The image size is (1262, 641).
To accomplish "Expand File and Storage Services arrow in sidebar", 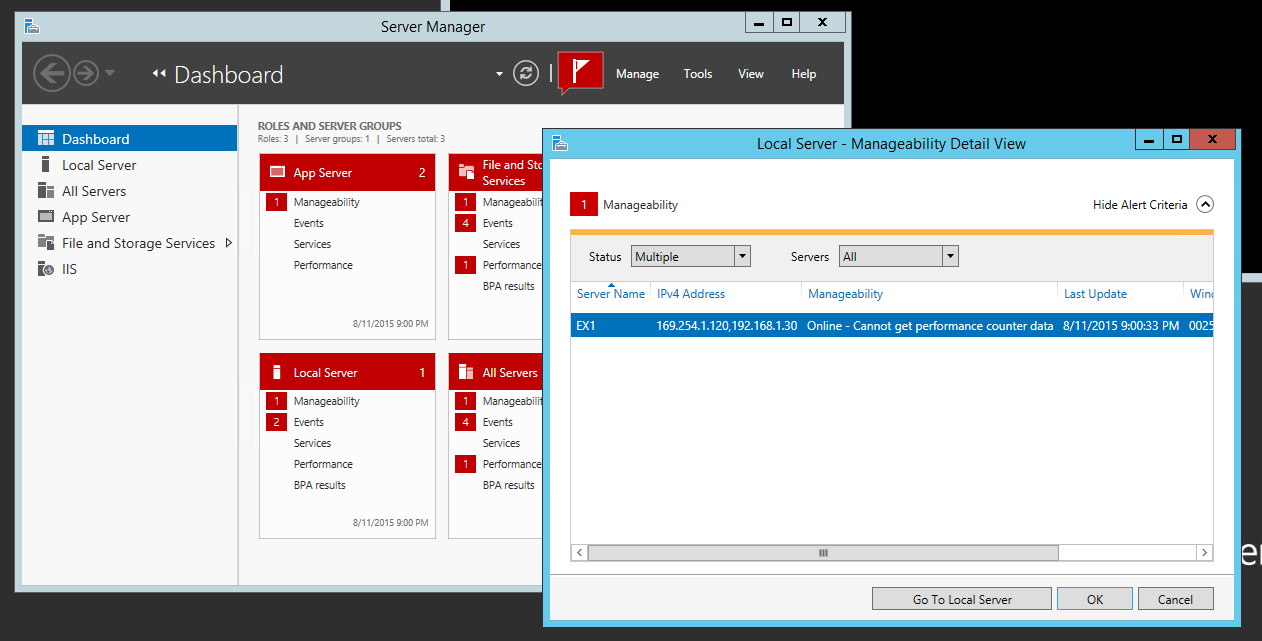I will [227, 242].
